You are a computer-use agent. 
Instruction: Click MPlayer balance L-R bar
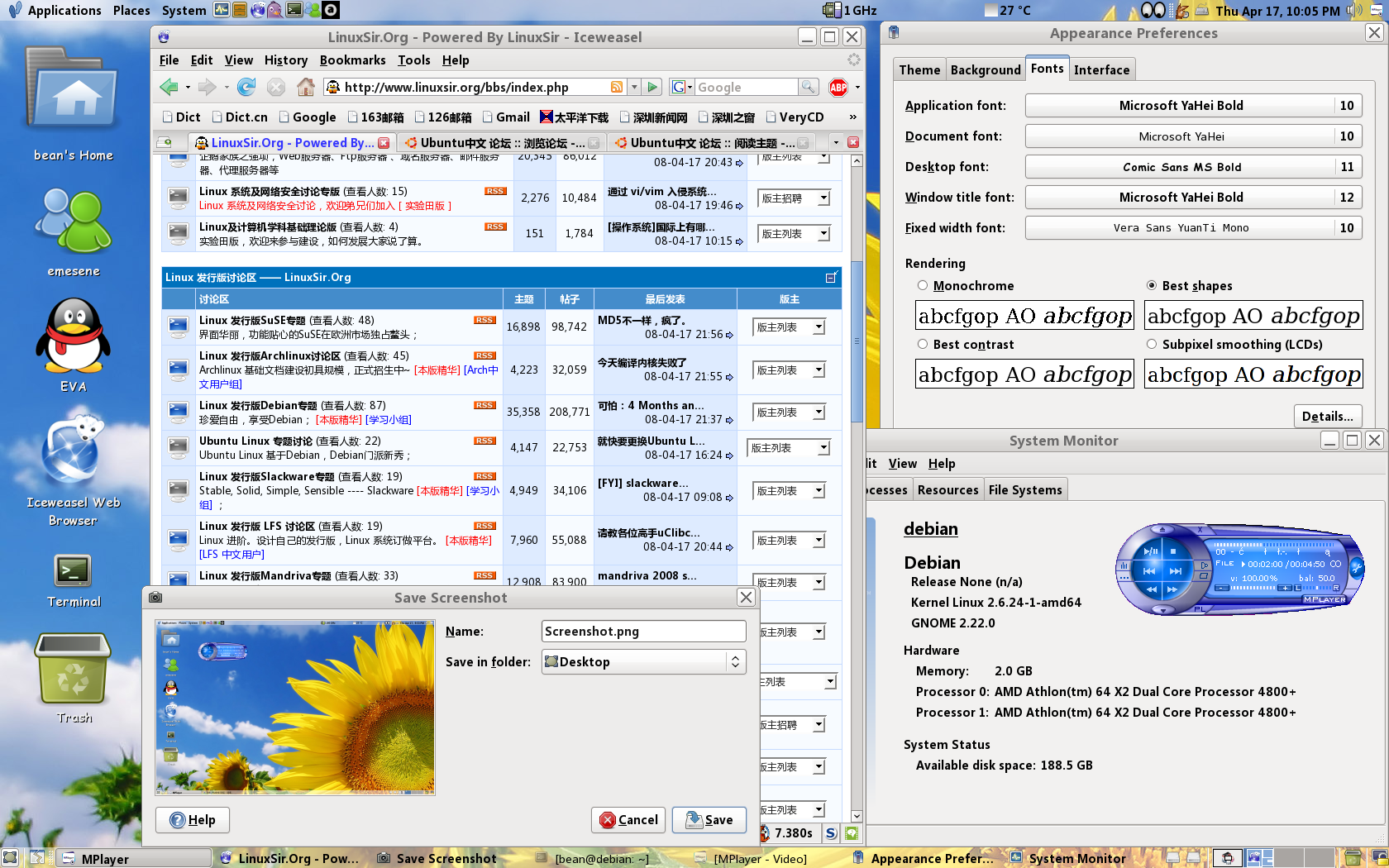[x=1317, y=588]
